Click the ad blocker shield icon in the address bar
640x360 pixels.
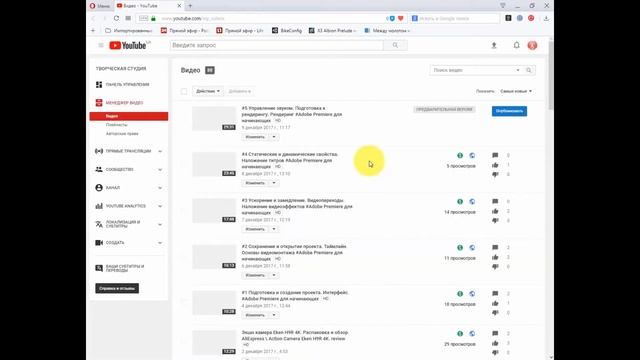392,18
